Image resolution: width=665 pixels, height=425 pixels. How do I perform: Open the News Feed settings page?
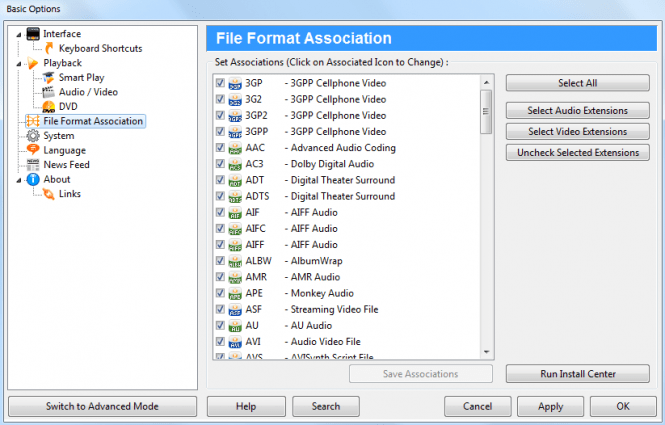[67, 165]
